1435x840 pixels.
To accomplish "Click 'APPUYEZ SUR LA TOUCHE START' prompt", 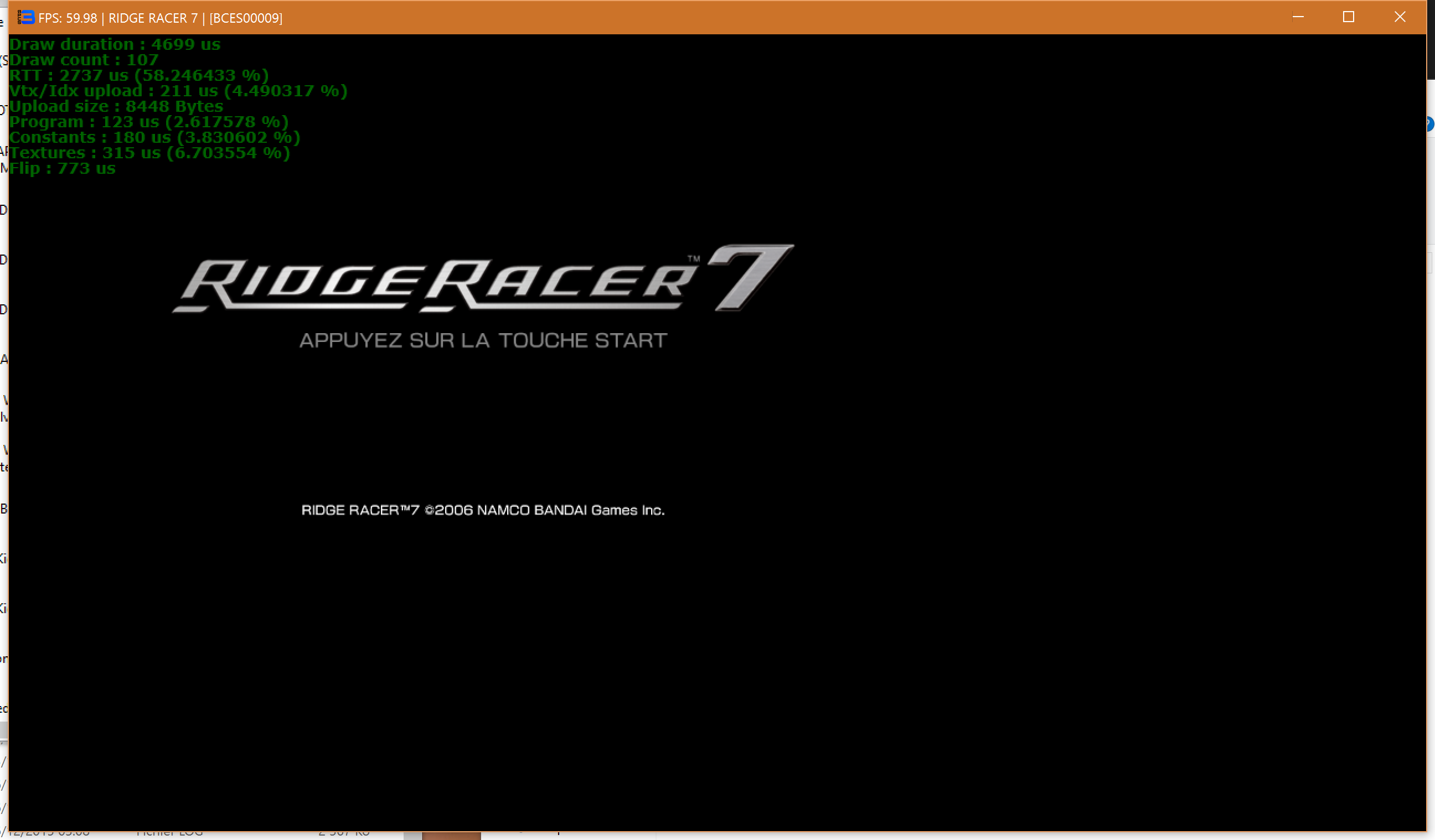I will click(x=483, y=340).
